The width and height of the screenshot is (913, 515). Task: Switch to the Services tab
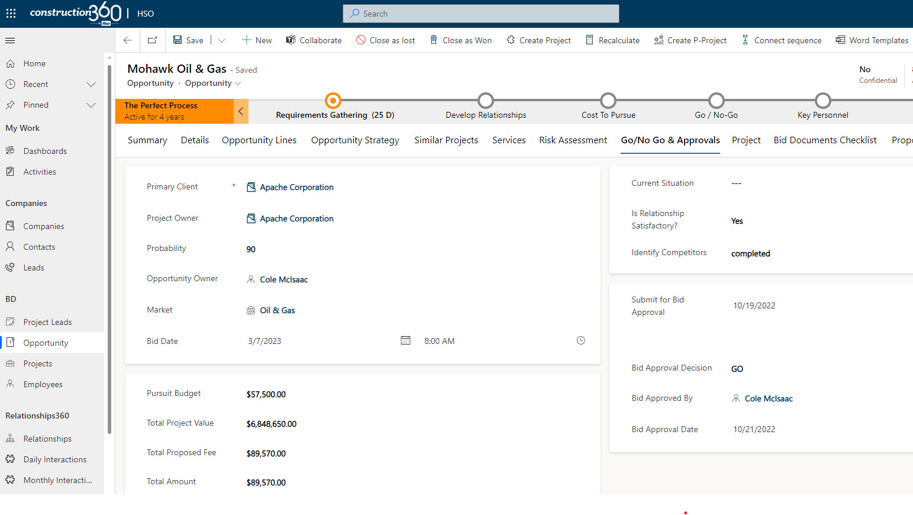click(509, 140)
